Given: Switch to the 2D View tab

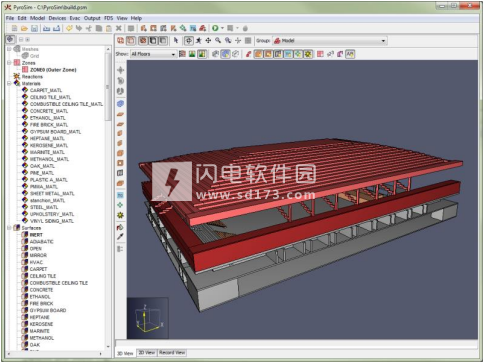Looking at the screenshot, I should click(x=146, y=353).
